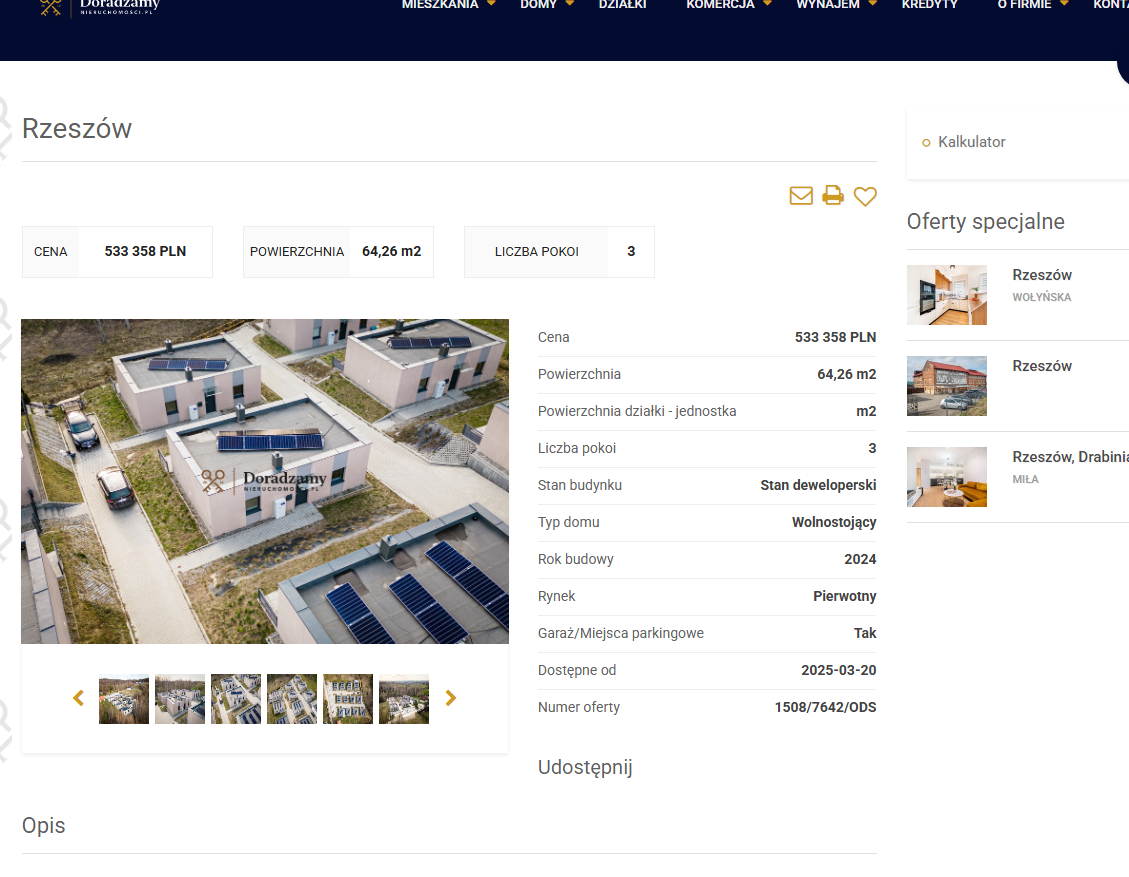The height and width of the screenshot is (877, 1129).
Task: Open the Rzeszów Miła special offer title
Action: 1070,457
